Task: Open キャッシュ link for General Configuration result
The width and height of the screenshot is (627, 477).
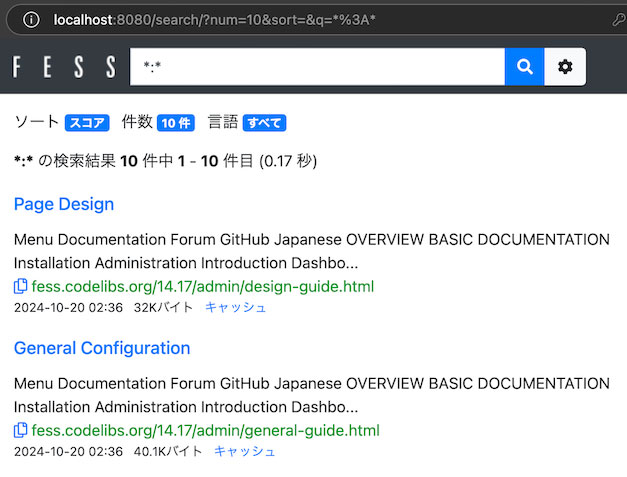Action: pos(245,451)
